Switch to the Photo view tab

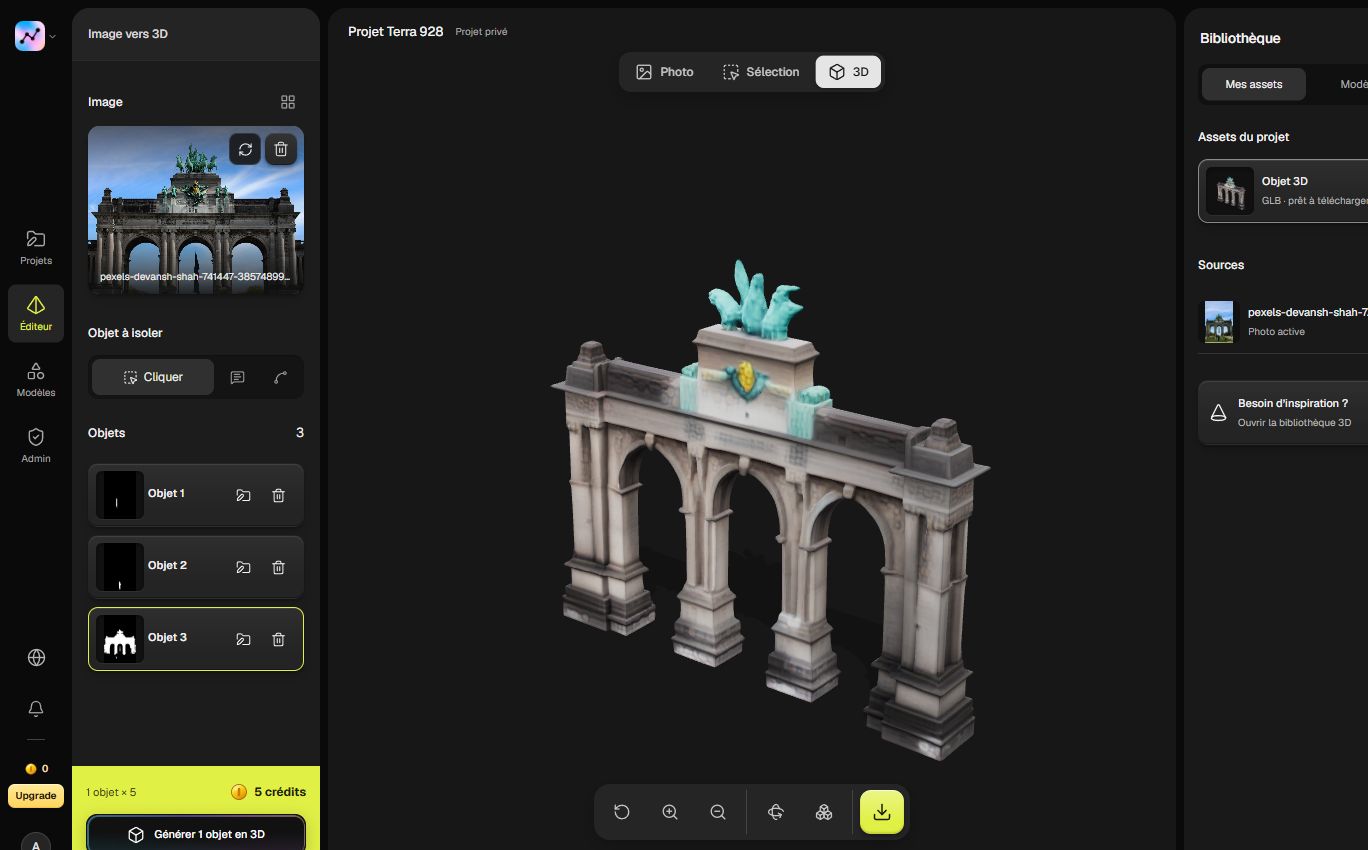(x=665, y=72)
